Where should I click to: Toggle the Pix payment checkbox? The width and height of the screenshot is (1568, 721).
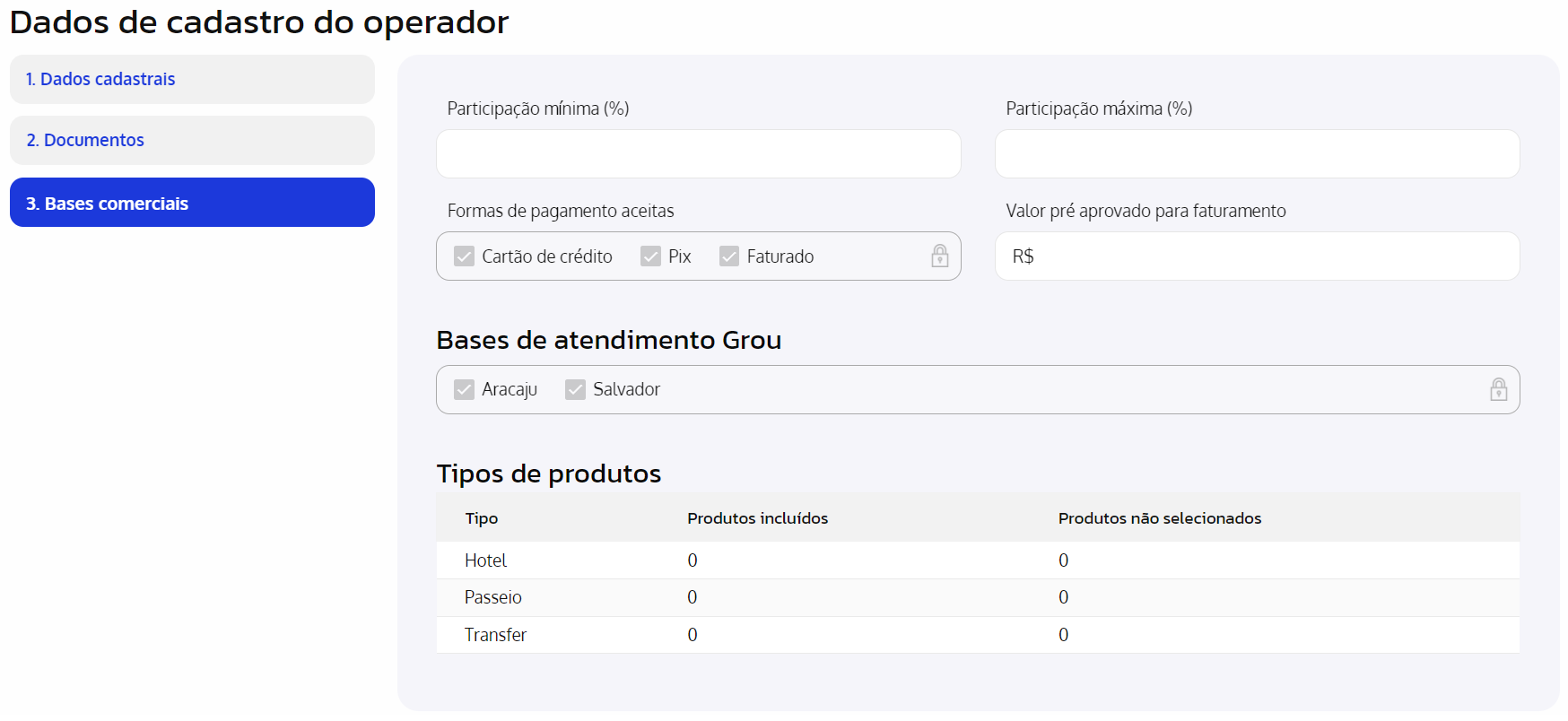coord(650,256)
